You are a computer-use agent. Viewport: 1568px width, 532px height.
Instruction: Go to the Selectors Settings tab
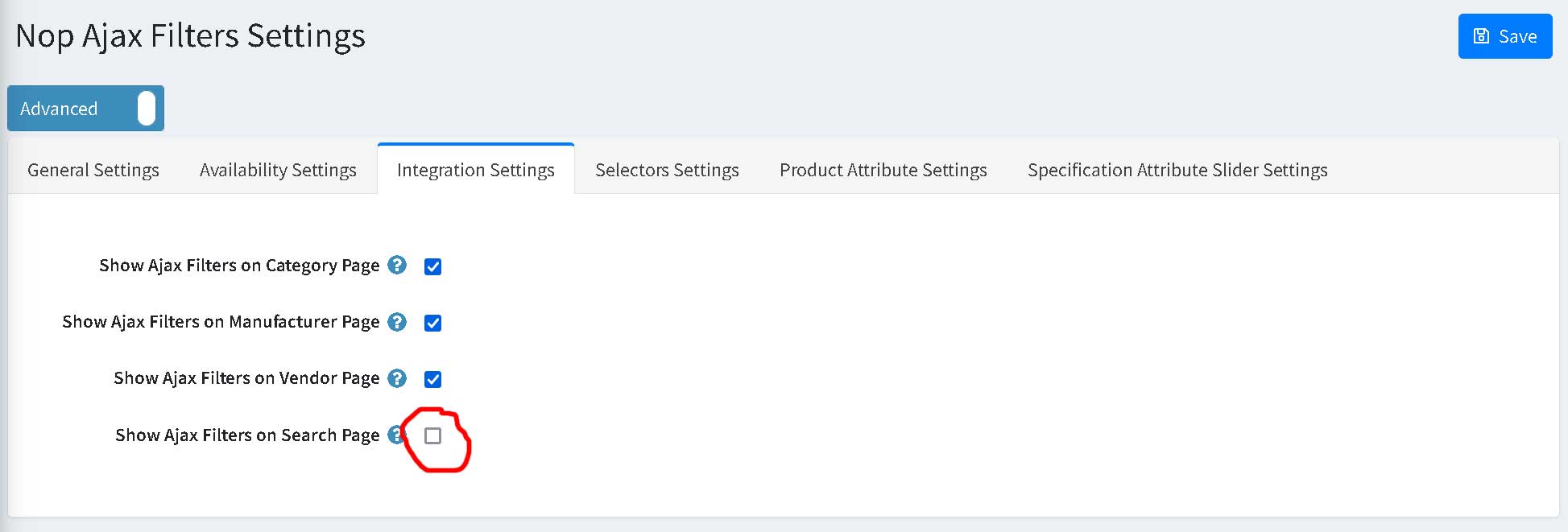[x=667, y=170]
